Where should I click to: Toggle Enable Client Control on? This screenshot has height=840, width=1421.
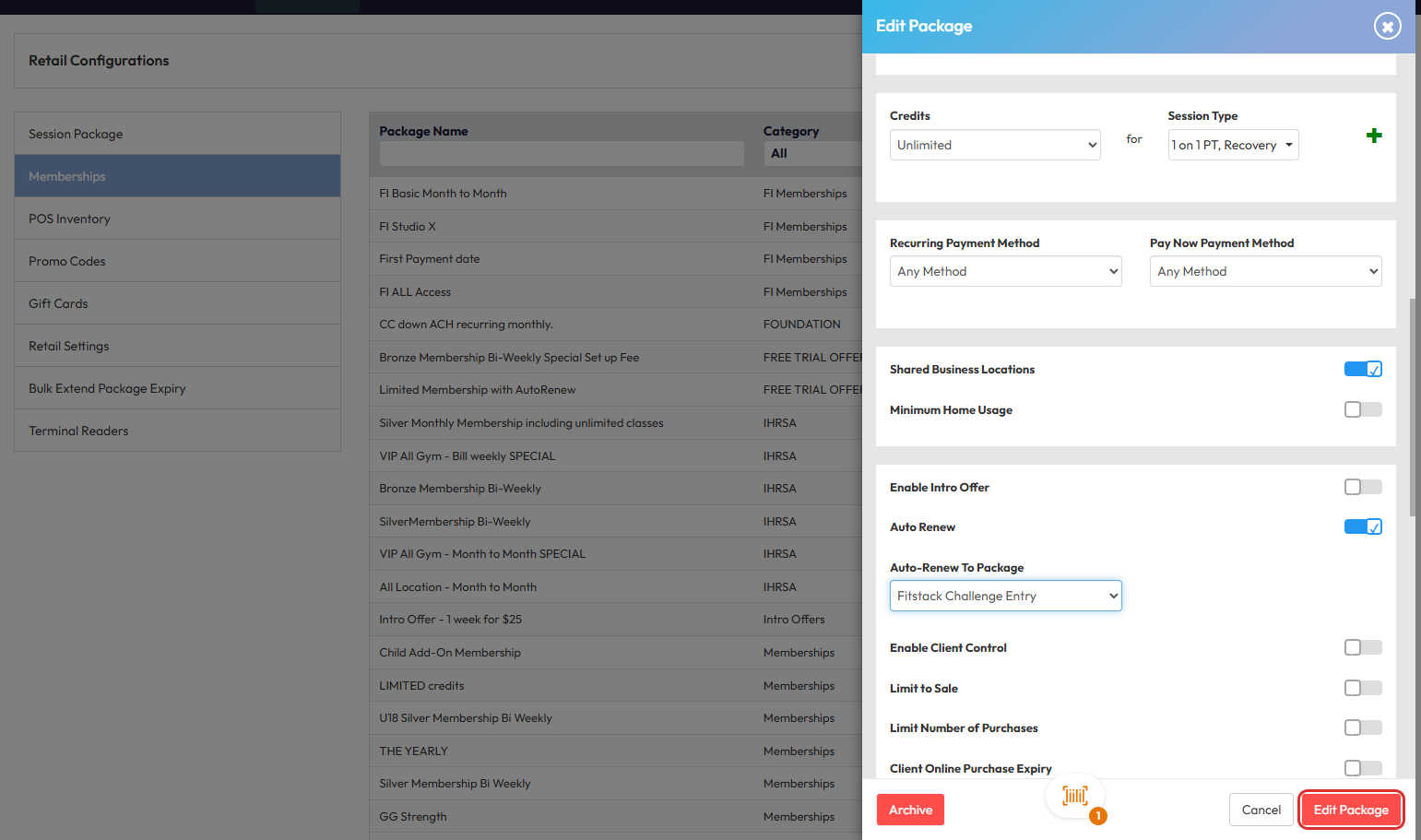pyautogui.click(x=1362, y=647)
